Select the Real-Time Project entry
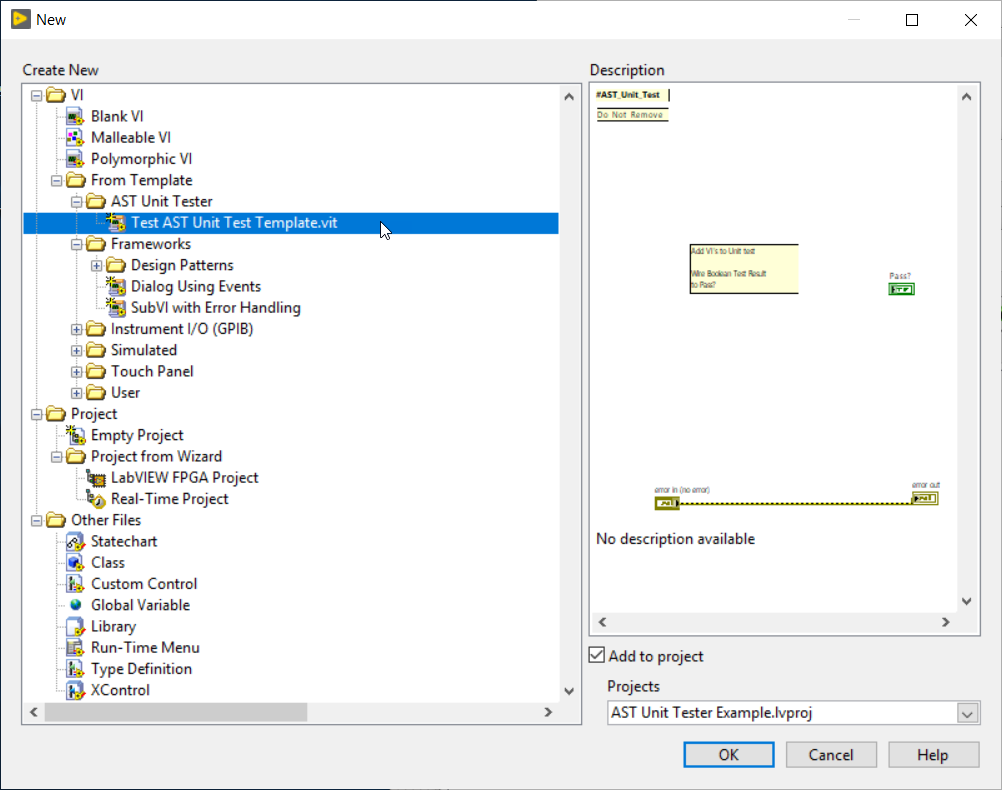 [169, 499]
